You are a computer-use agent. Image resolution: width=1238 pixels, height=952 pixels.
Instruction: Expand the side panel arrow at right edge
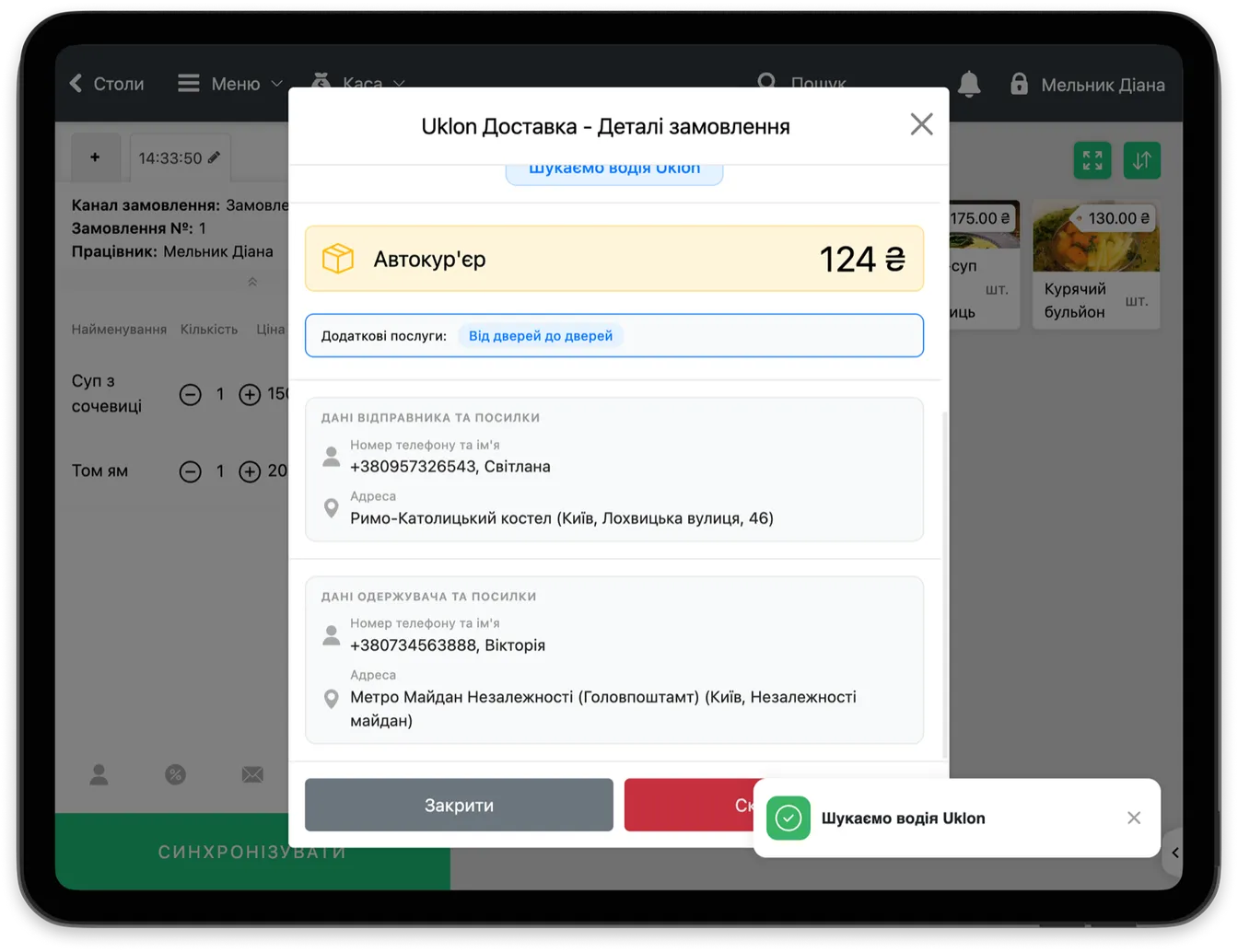point(1174,853)
